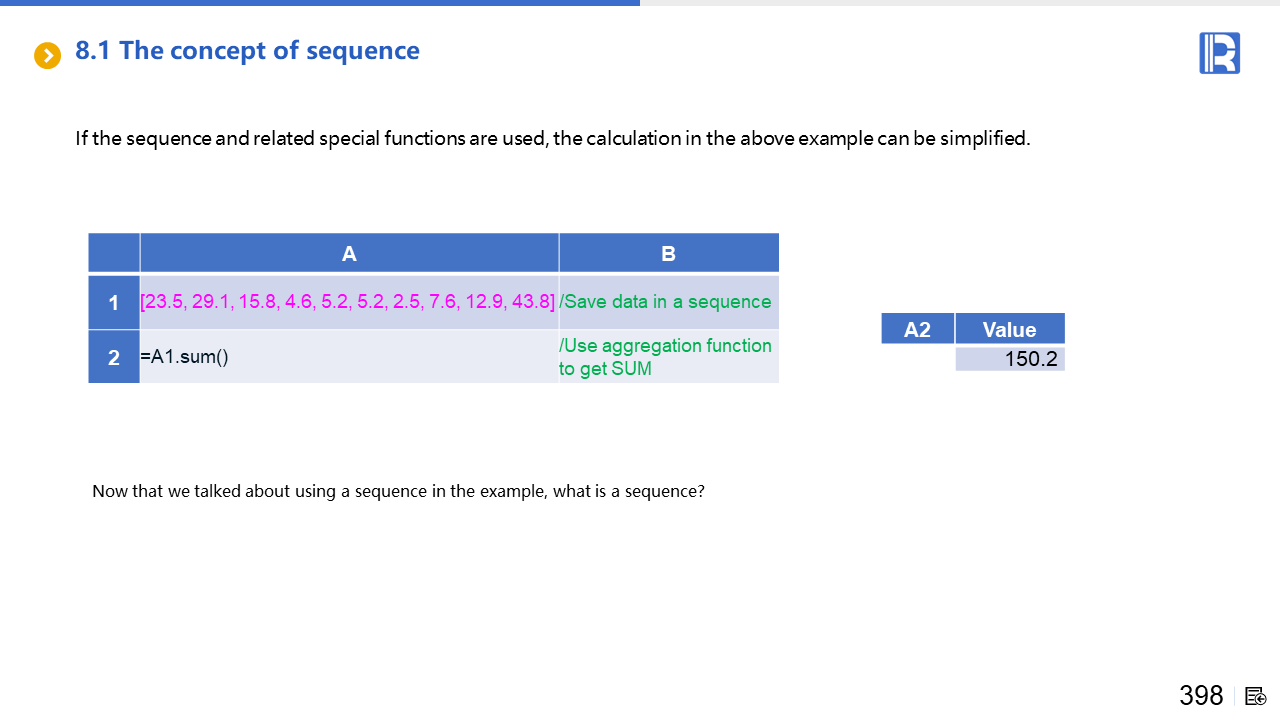
Task: Click row header 2 of the table
Action: [x=114, y=357]
